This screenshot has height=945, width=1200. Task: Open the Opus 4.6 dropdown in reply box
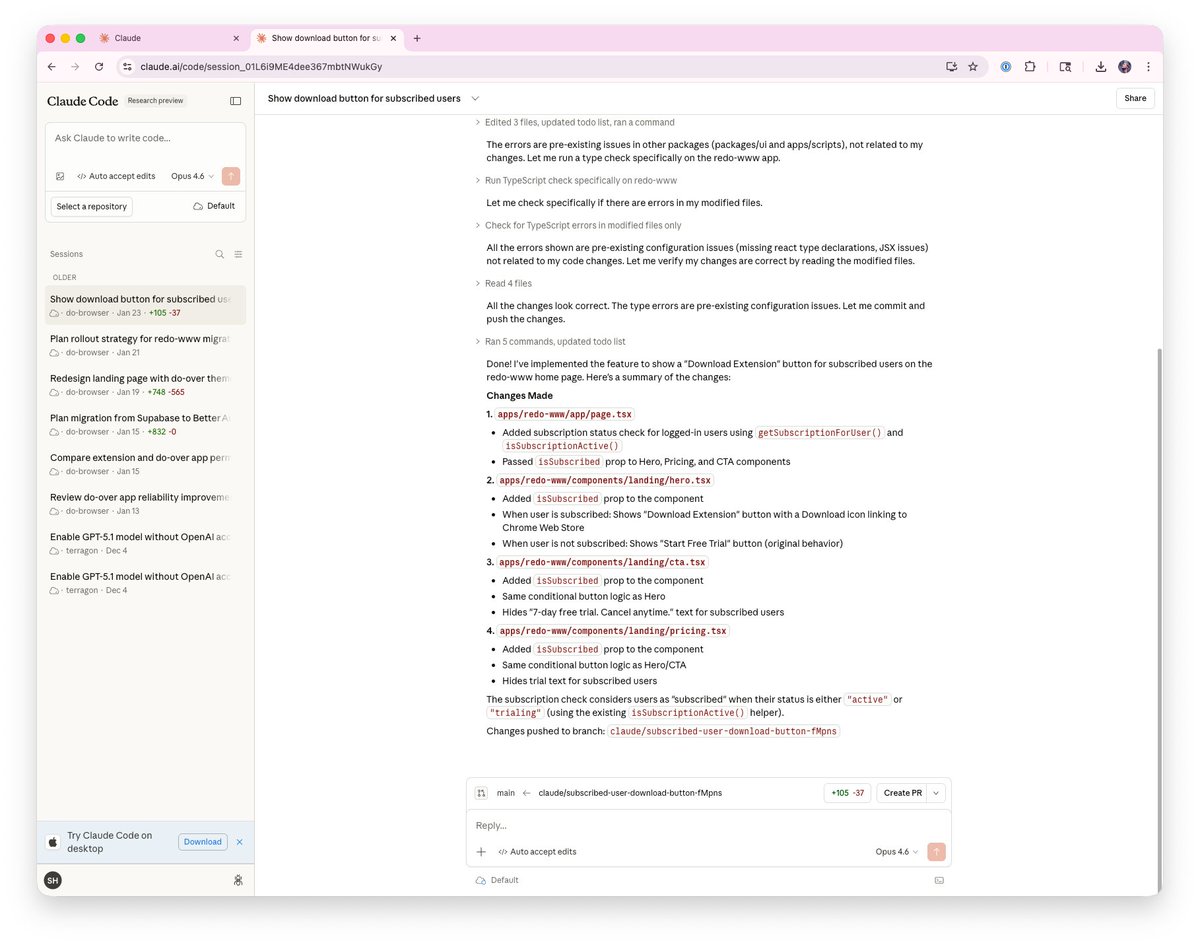[897, 852]
